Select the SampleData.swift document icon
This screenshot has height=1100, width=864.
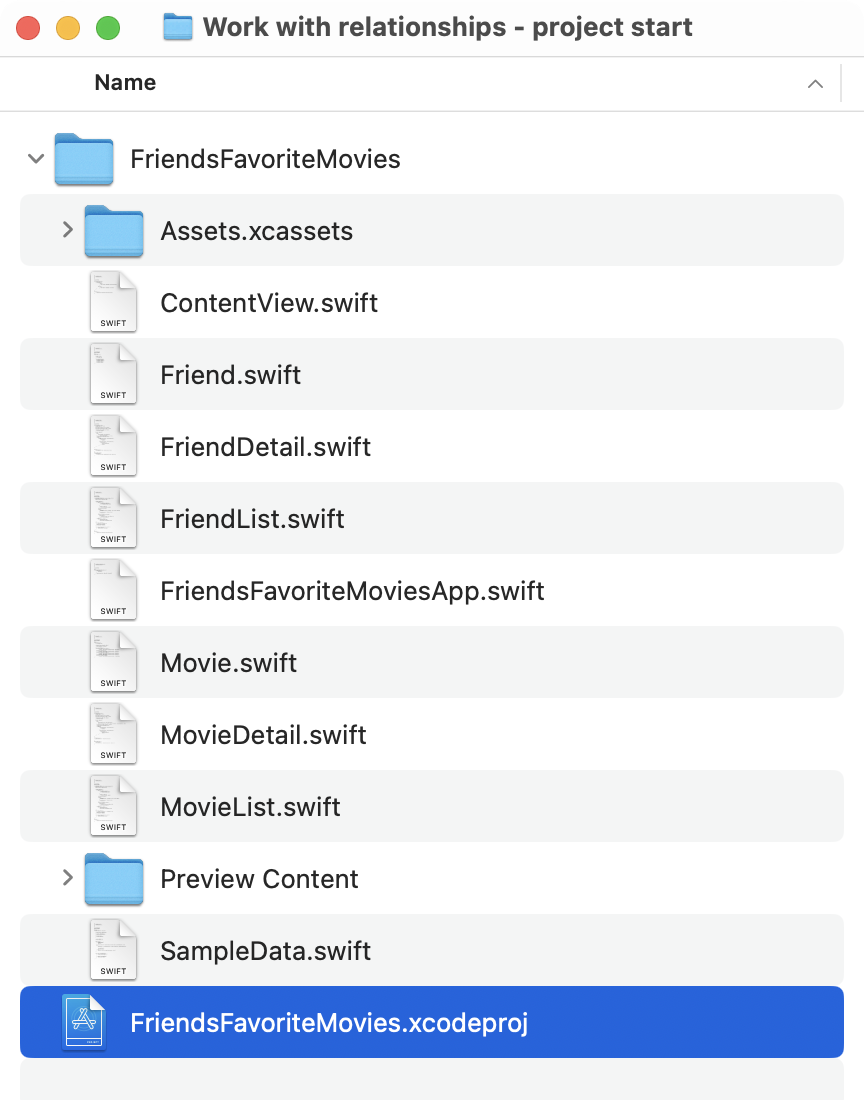(113, 950)
